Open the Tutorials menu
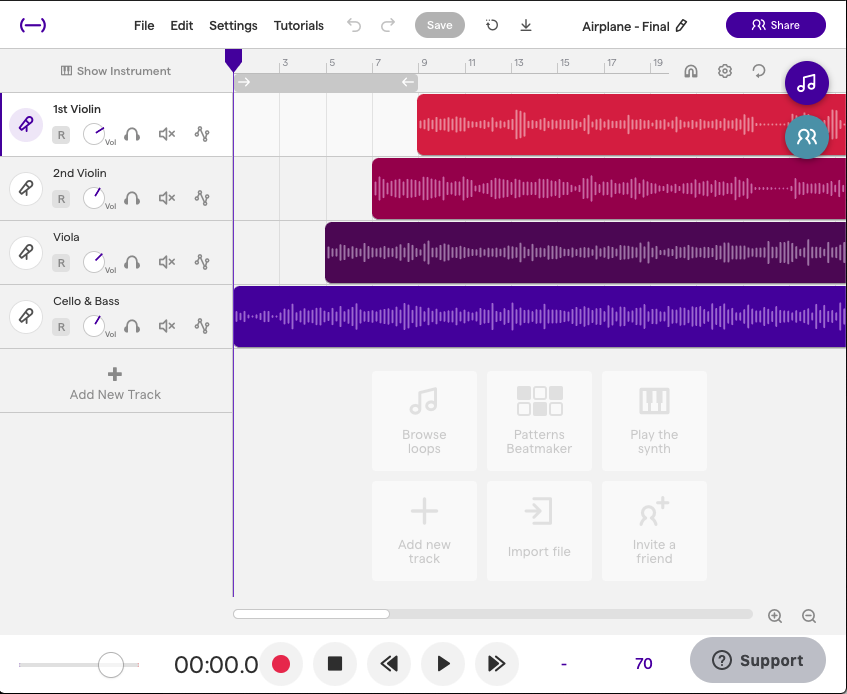This screenshot has height=694, width=847. 297,26
